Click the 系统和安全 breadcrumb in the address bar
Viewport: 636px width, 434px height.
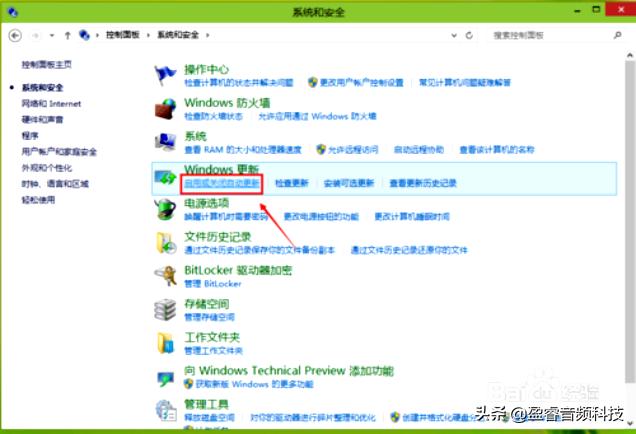[178, 35]
